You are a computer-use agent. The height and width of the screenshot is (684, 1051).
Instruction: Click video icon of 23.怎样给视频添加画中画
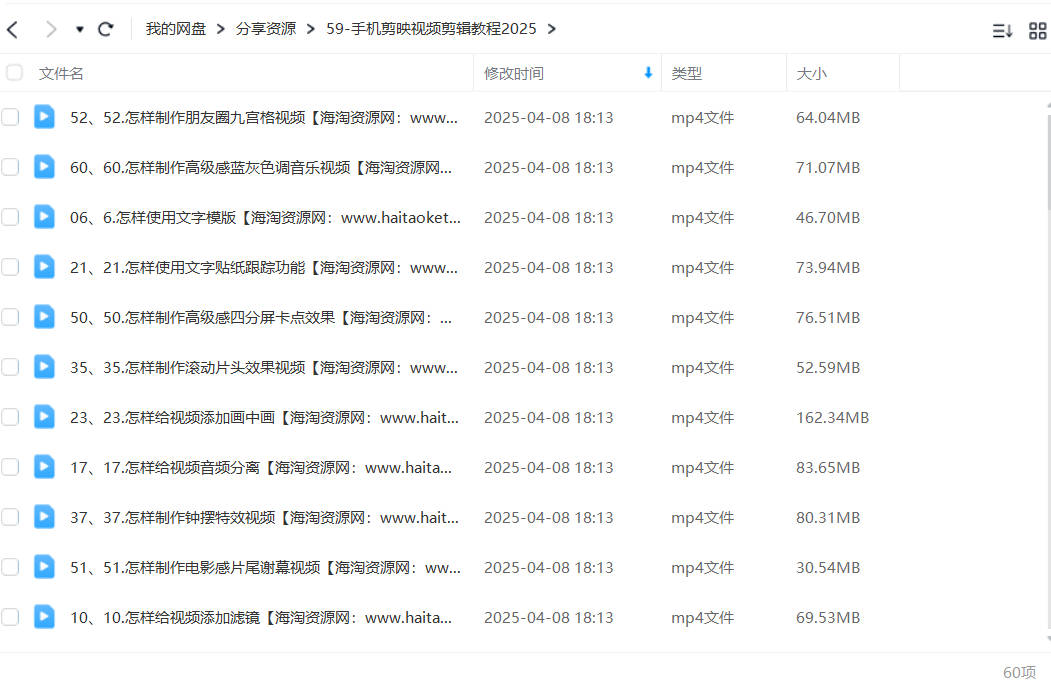44,416
